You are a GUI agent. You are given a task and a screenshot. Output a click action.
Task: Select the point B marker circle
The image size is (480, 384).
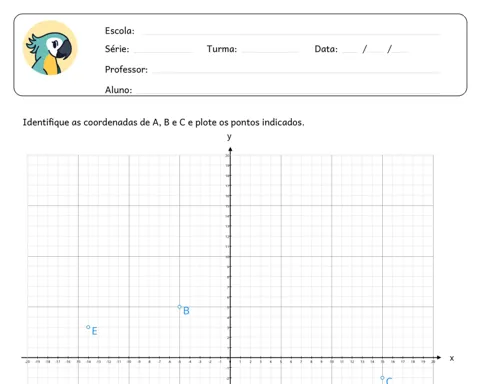(x=179, y=307)
